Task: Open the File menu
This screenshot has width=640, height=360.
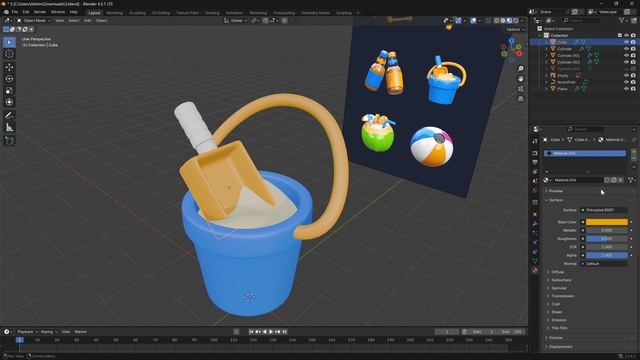Action: tap(15, 12)
